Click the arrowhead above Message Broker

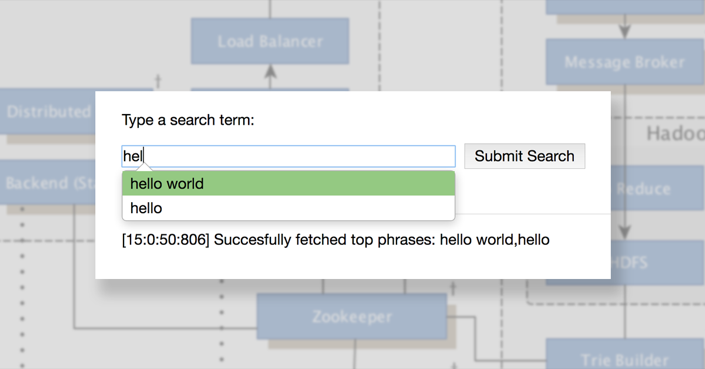(x=625, y=31)
